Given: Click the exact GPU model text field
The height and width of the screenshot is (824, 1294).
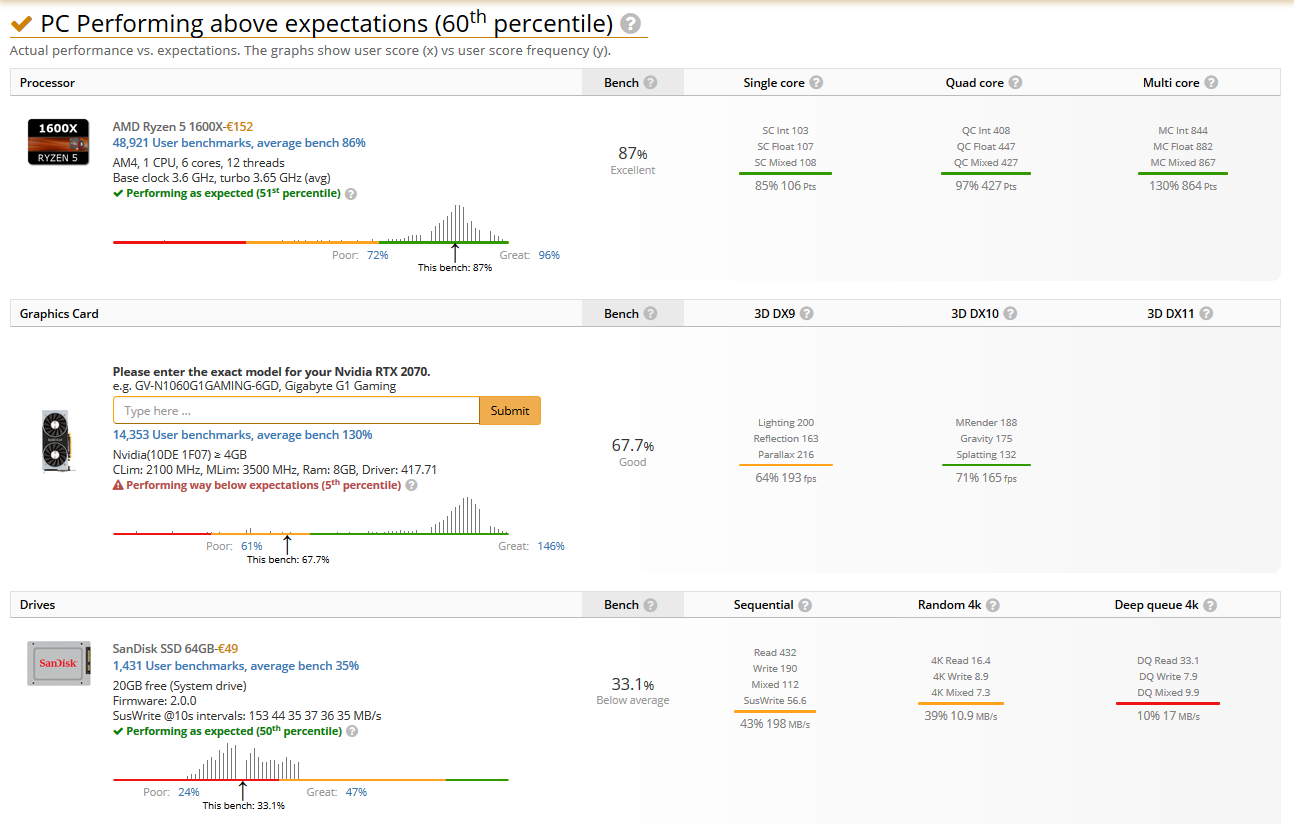Looking at the screenshot, I should 296,411.
